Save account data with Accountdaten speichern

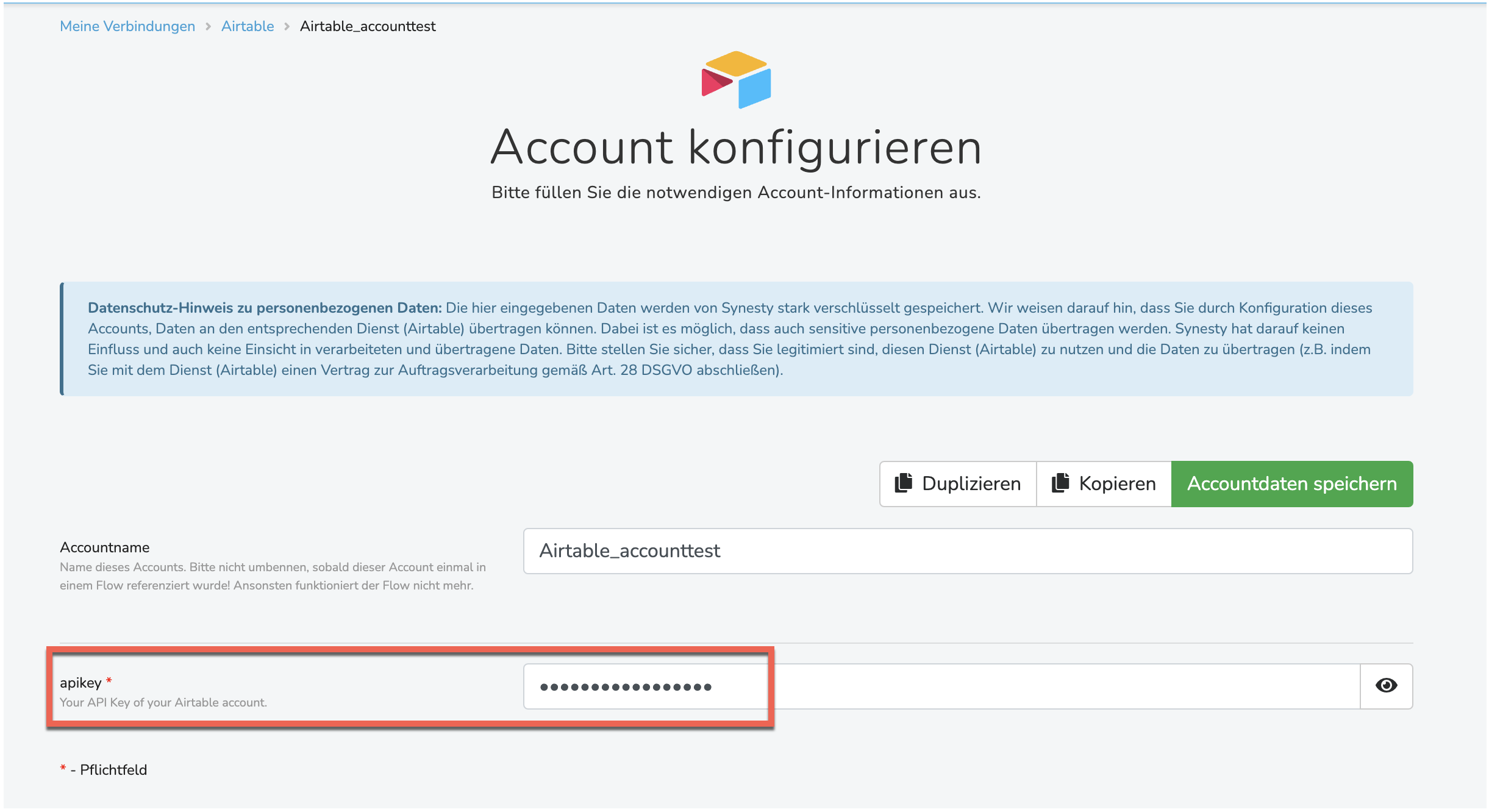[x=1292, y=483]
